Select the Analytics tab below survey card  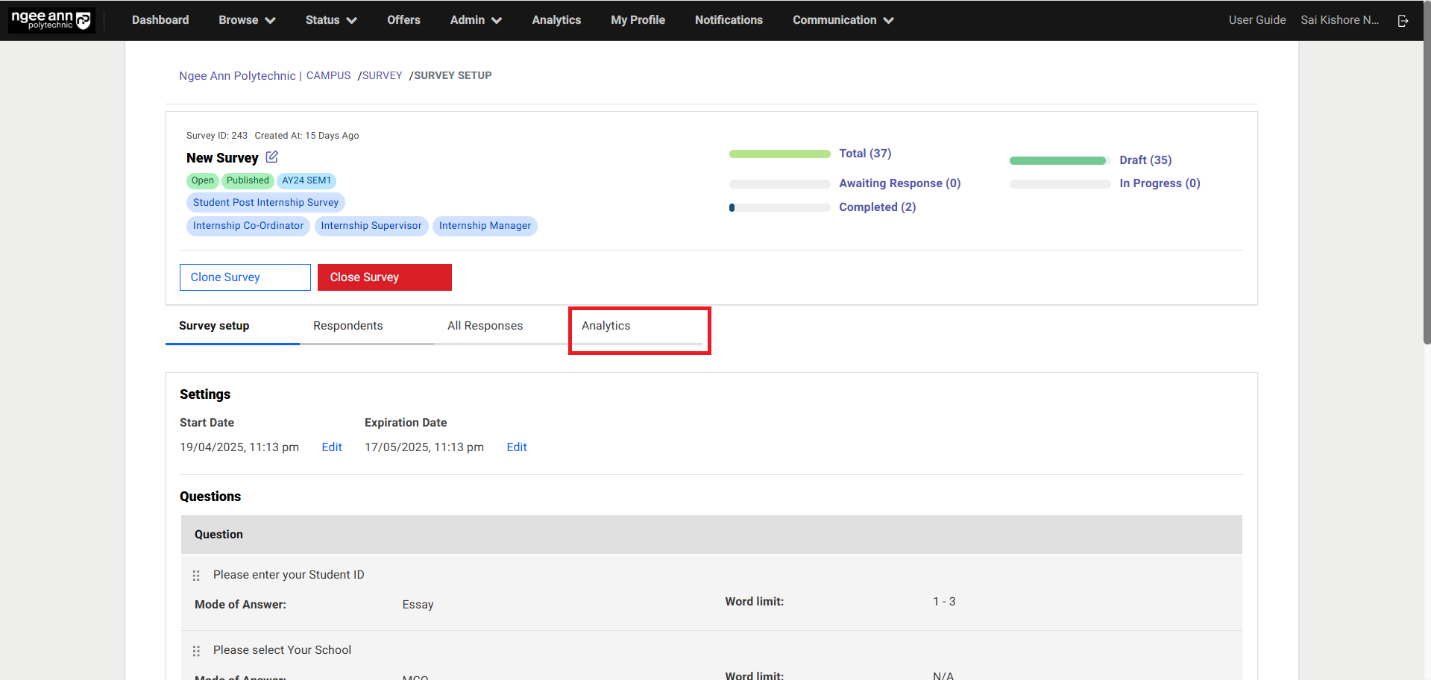click(x=606, y=326)
